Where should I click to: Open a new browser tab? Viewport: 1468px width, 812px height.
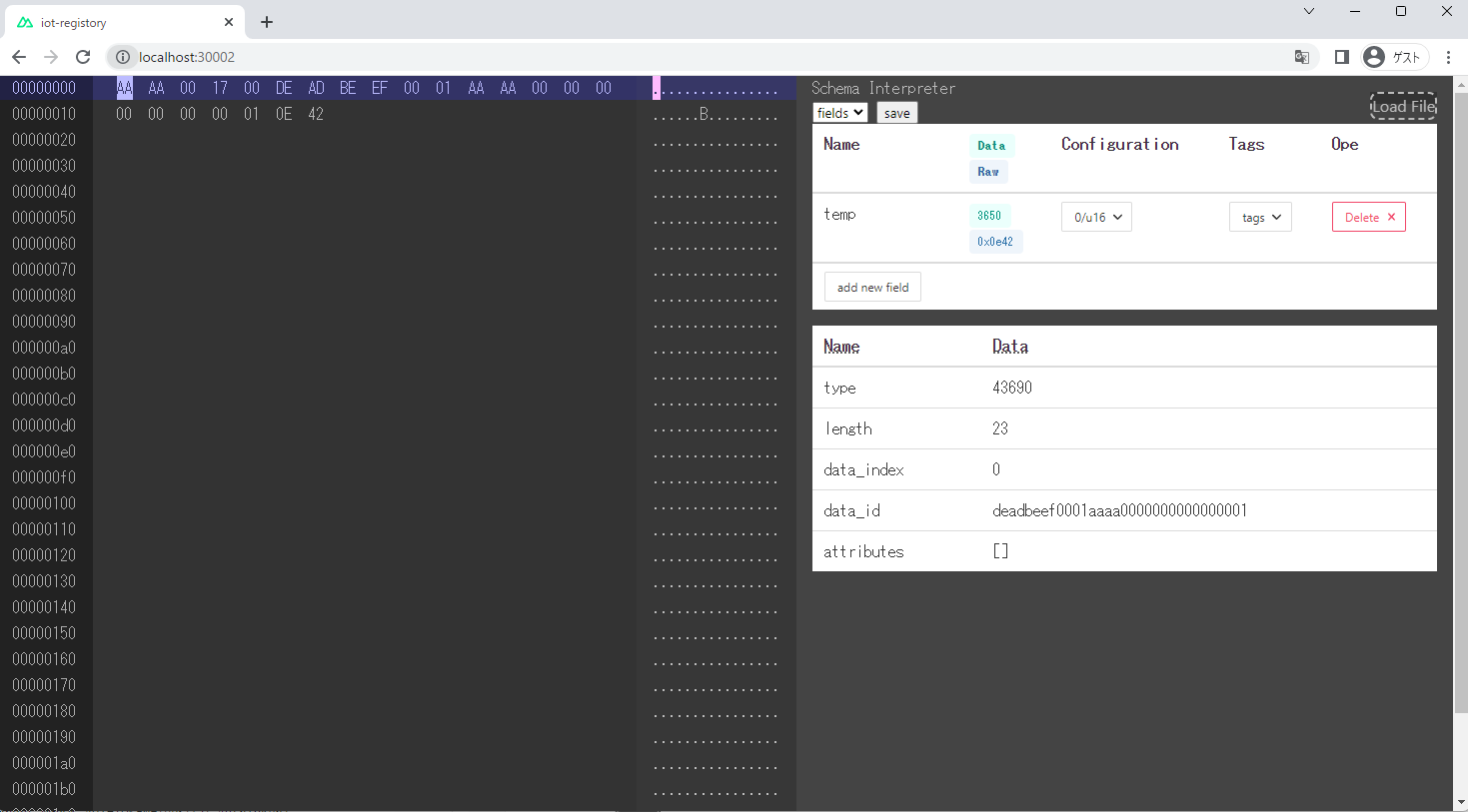point(267,22)
